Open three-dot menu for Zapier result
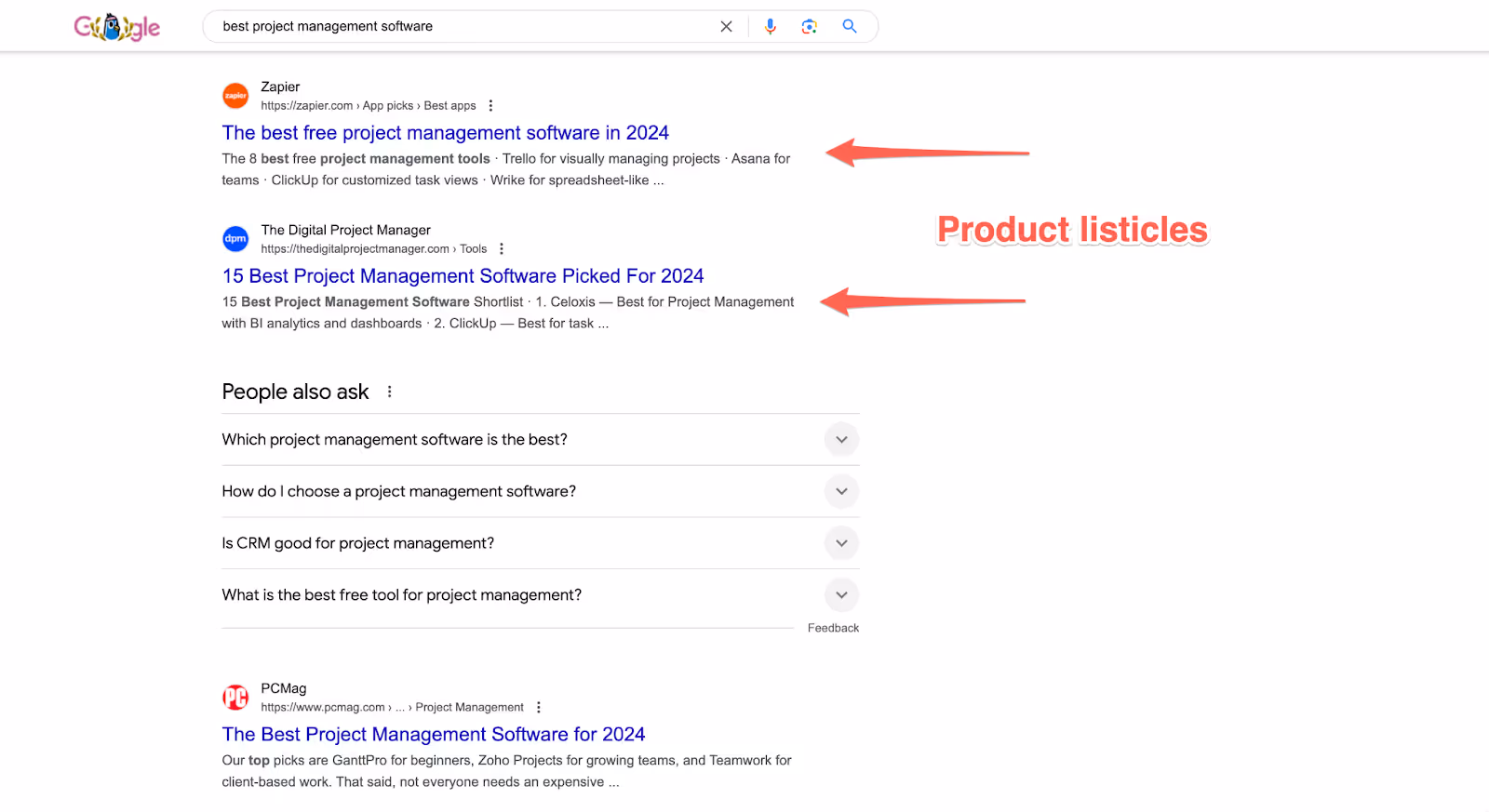This screenshot has height=812, width=1489. tap(490, 106)
